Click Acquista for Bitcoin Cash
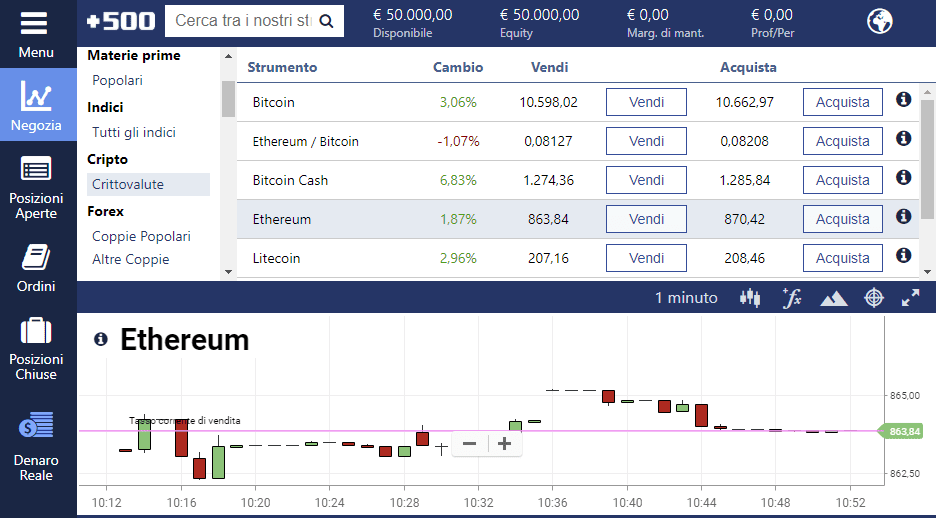This screenshot has height=518, width=936. tap(843, 180)
